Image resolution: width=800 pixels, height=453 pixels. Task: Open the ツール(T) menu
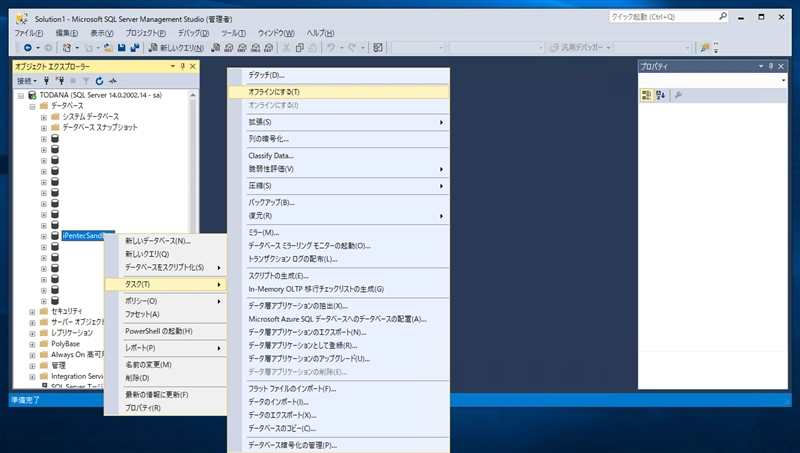(x=233, y=33)
